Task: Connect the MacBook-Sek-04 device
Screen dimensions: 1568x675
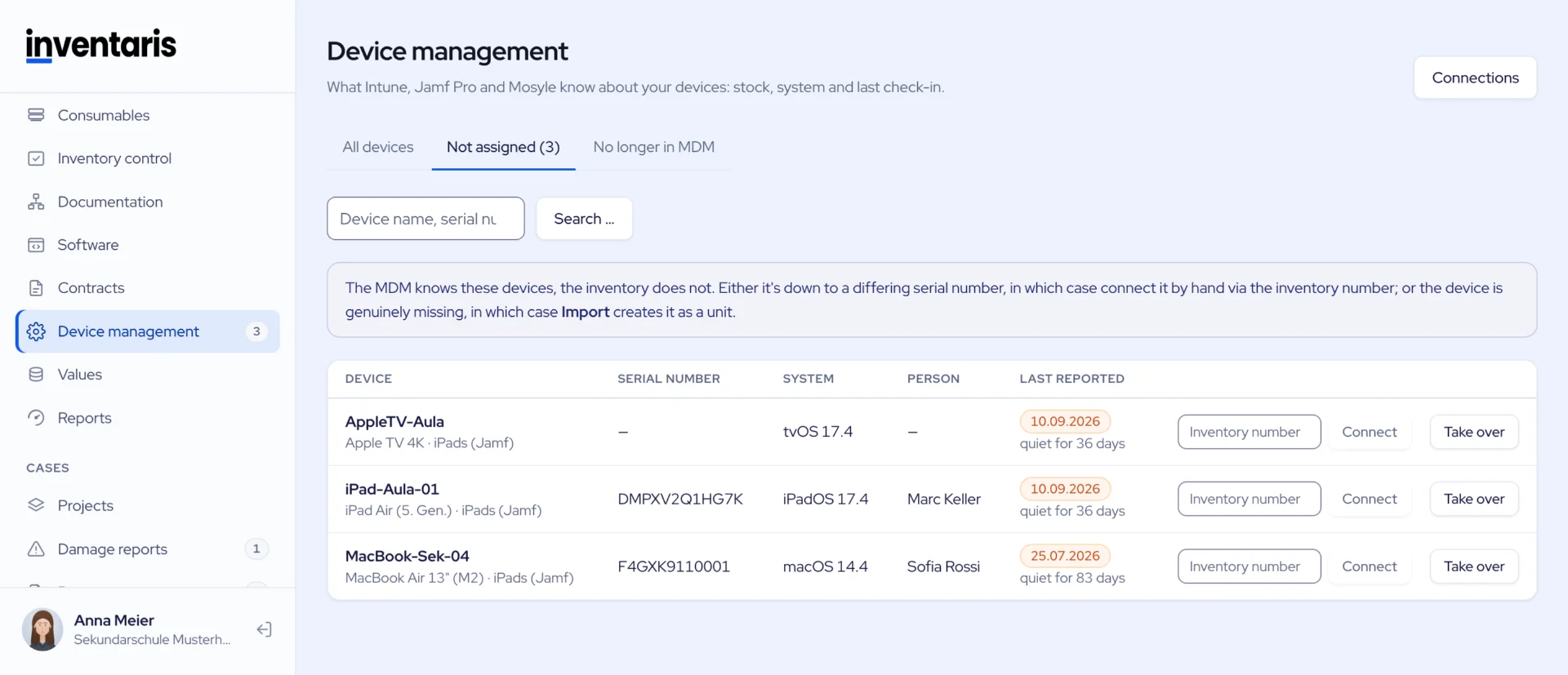Action: click(1370, 566)
